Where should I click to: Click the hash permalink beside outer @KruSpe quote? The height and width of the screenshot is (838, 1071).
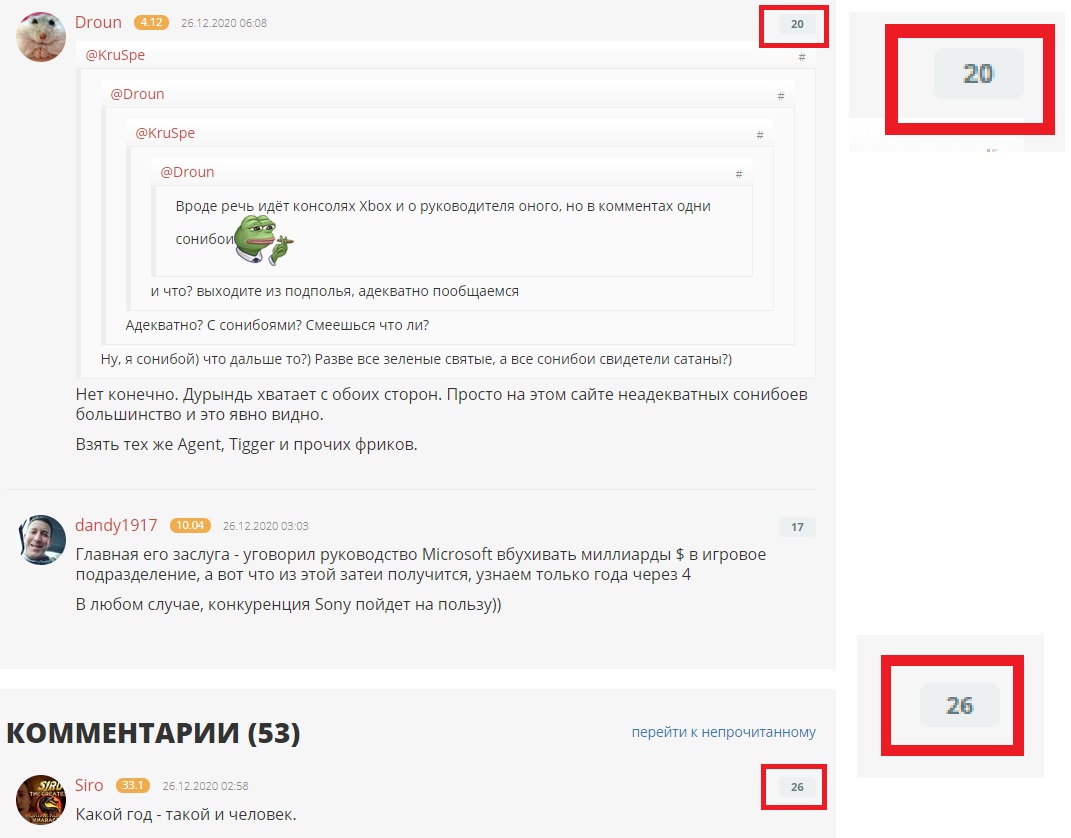pyautogui.click(x=802, y=57)
